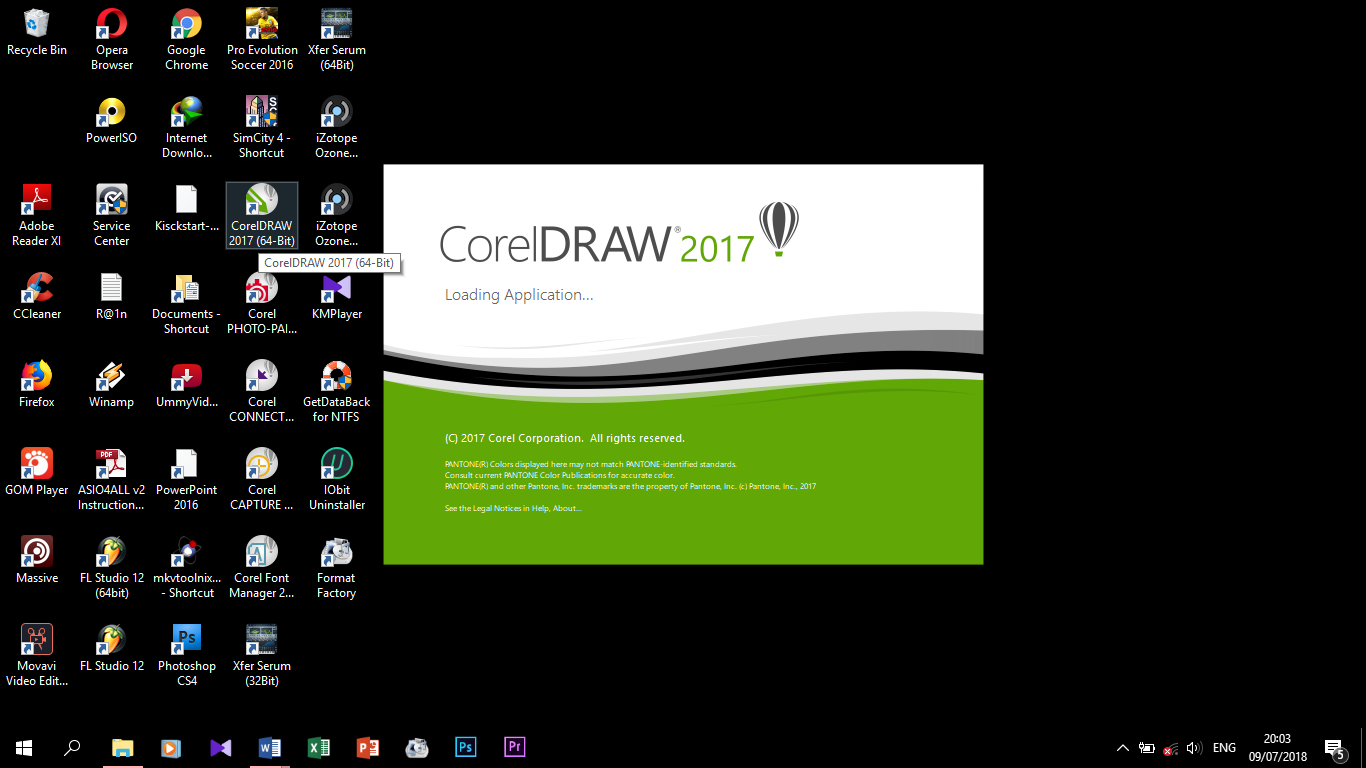Select the Movavi Video Editor icon
The image size is (1366, 768).
pyautogui.click(x=37, y=656)
